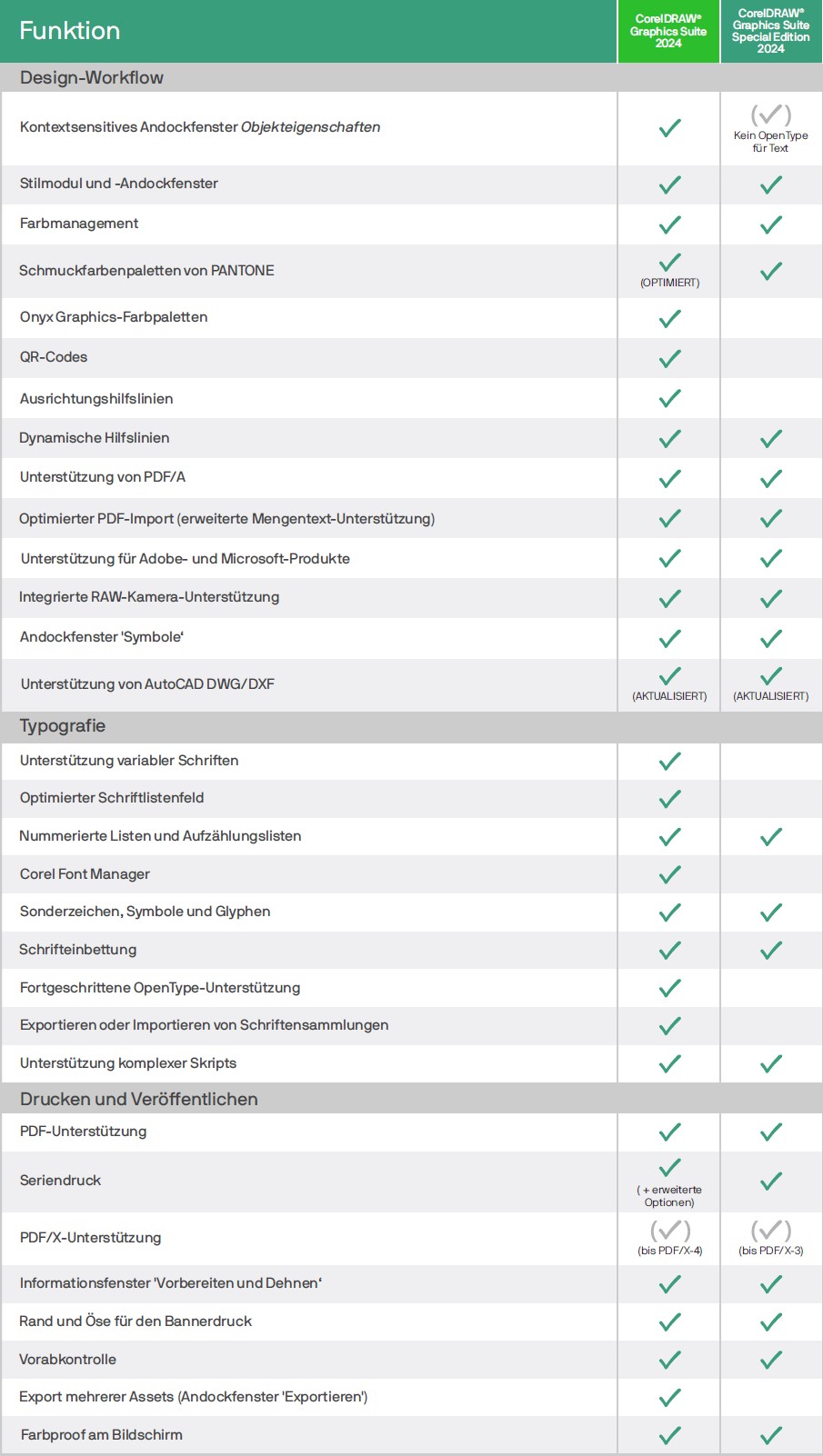This screenshot has height=1456, width=823.
Task: Click the "Funktion" header title
Action: click(x=70, y=31)
